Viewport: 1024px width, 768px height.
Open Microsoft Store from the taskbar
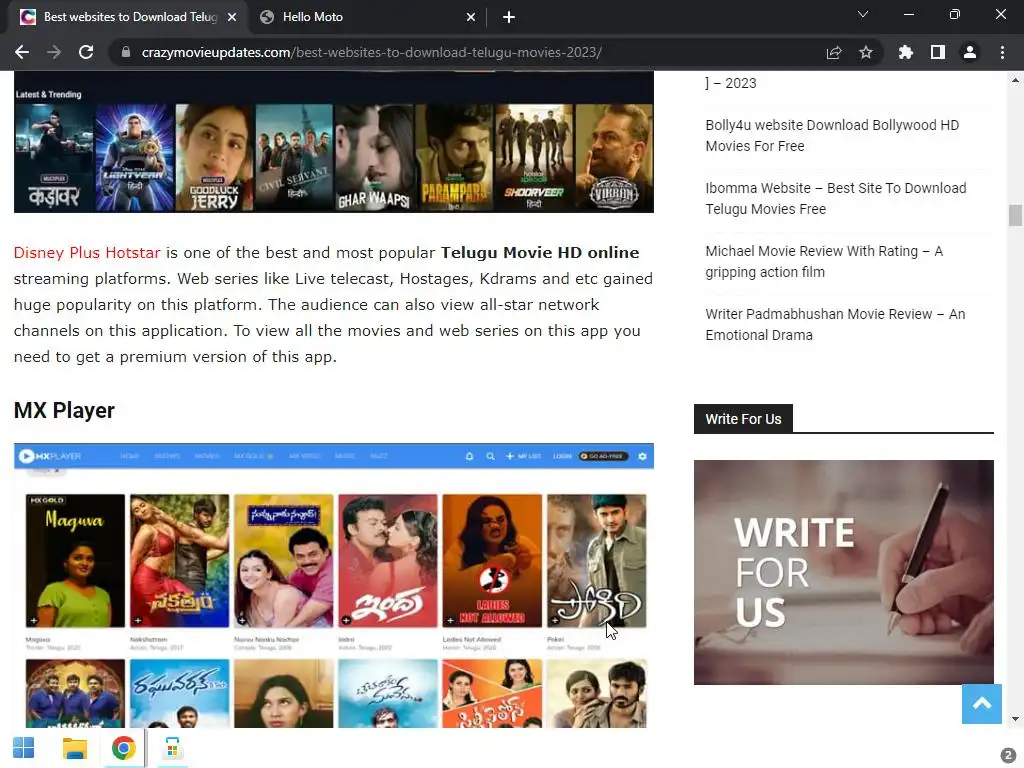172,748
